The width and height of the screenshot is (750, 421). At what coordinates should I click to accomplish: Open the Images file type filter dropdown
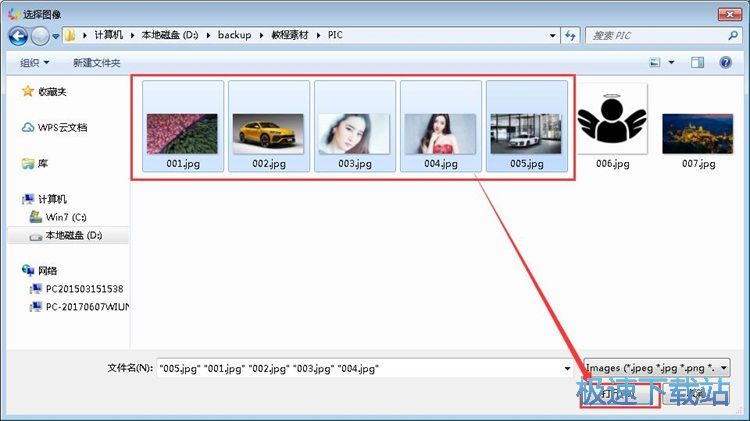click(x=657, y=368)
